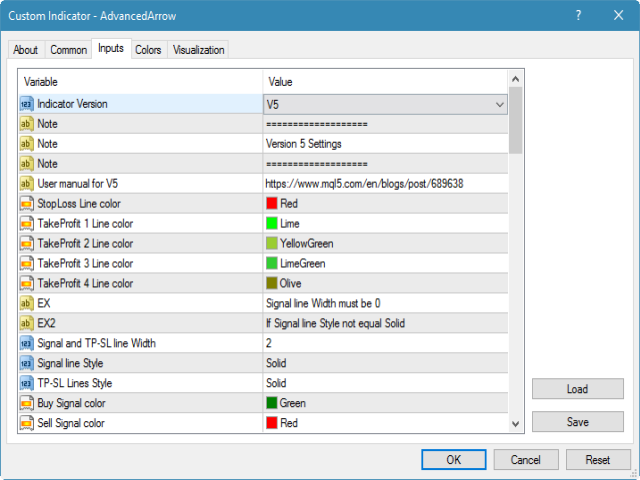Open the Visualization tab
640x480 pixels.
(x=199, y=50)
